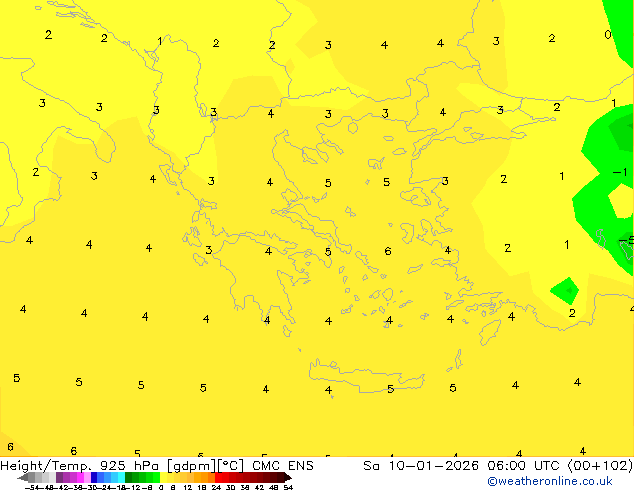Click the 06:00 UTC time label
Screen dimensions: 634x490
click(x=504, y=466)
